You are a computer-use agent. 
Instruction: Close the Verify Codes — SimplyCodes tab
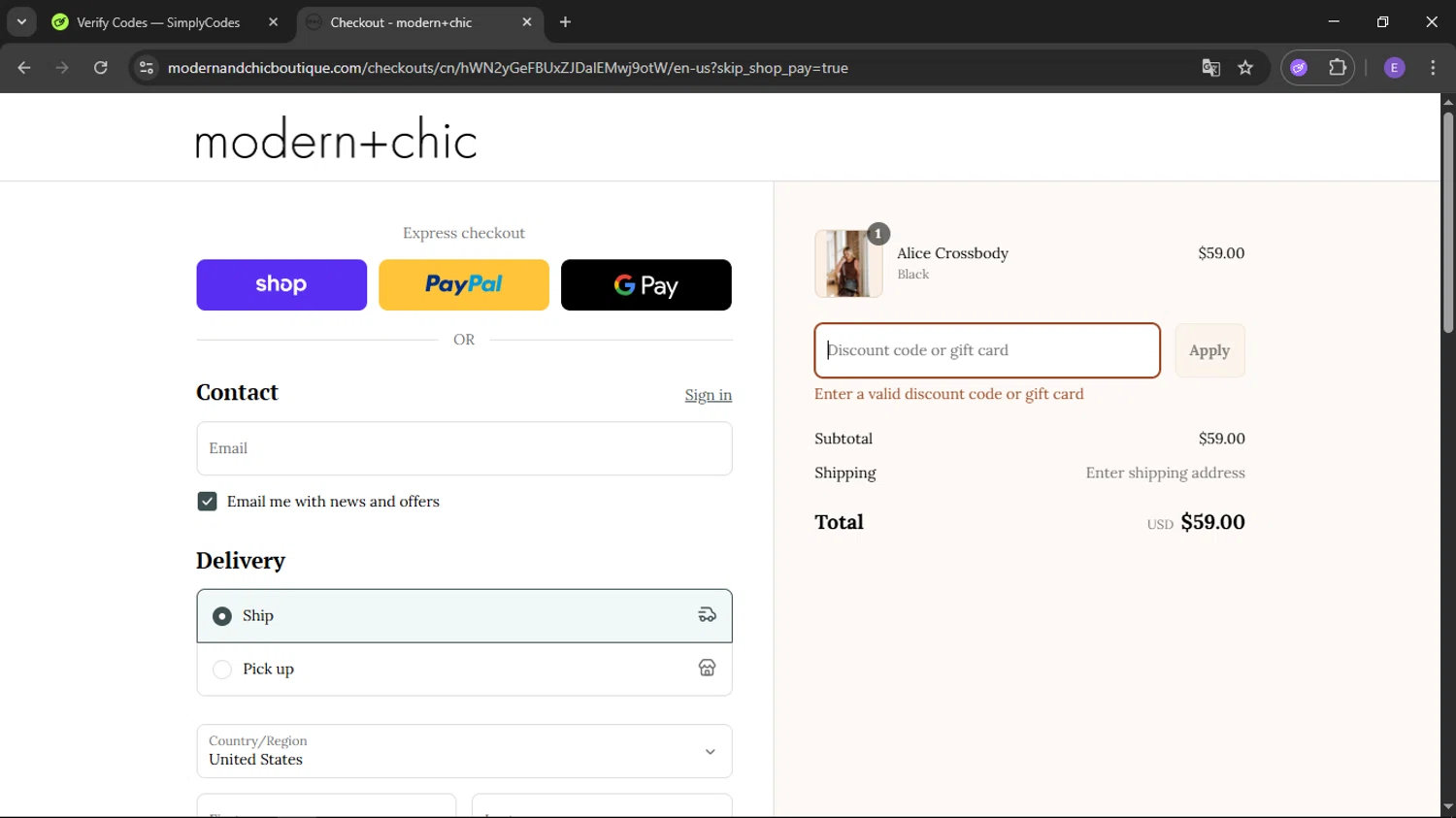pyautogui.click(x=274, y=21)
